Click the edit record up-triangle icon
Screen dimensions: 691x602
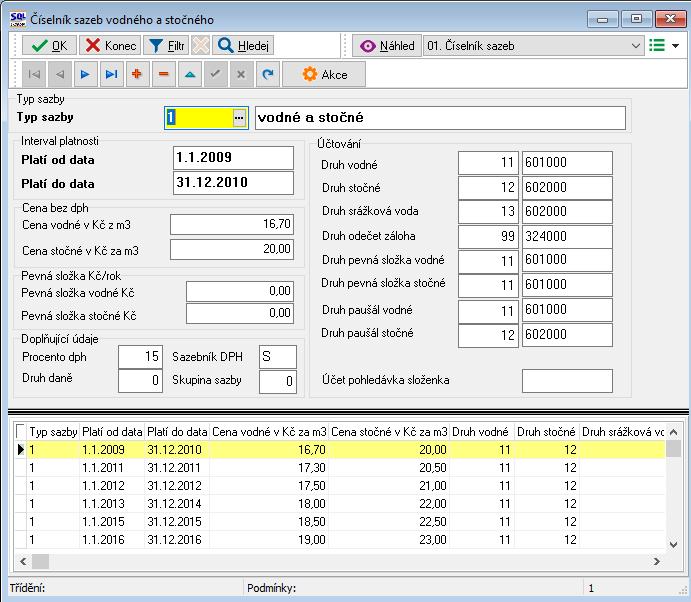pos(190,74)
